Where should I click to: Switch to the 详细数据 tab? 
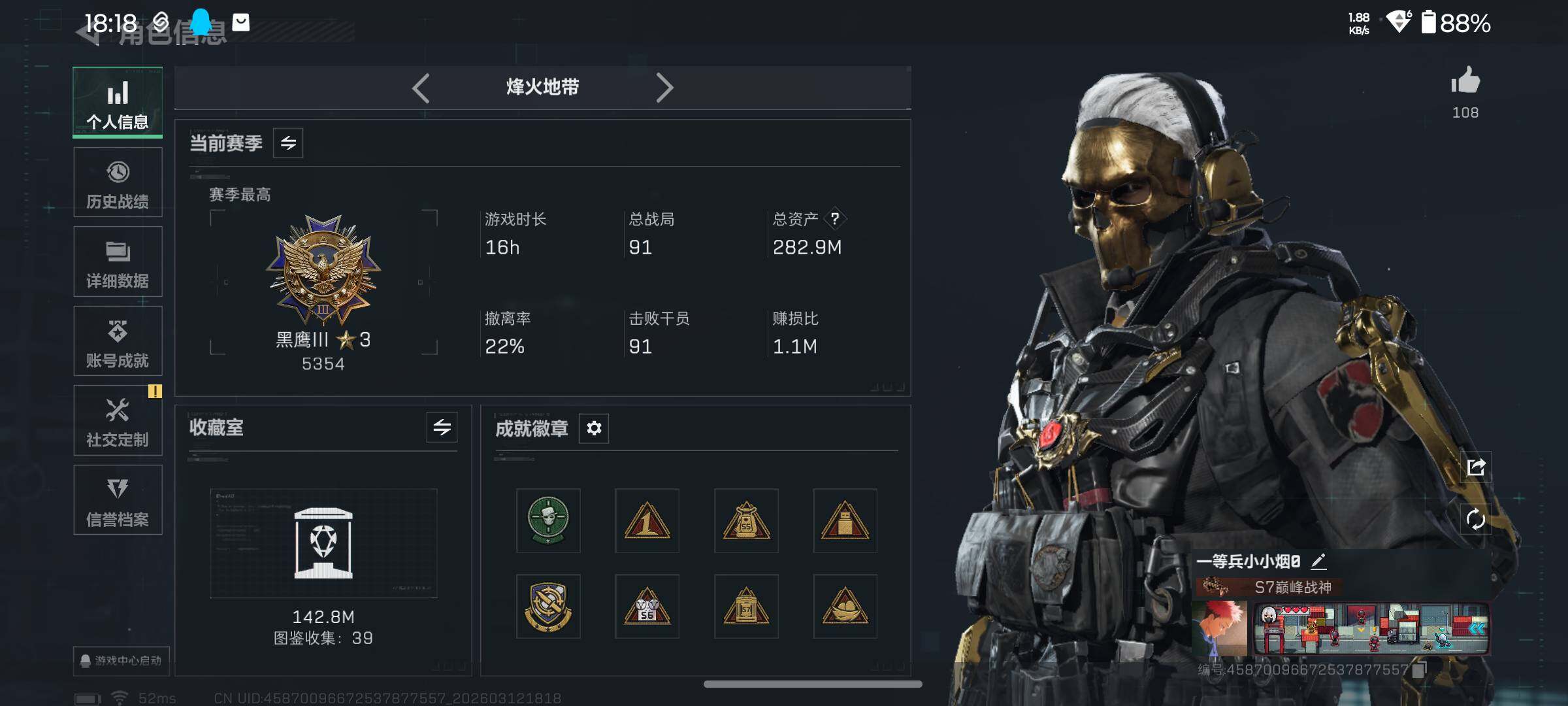click(x=118, y=261)
